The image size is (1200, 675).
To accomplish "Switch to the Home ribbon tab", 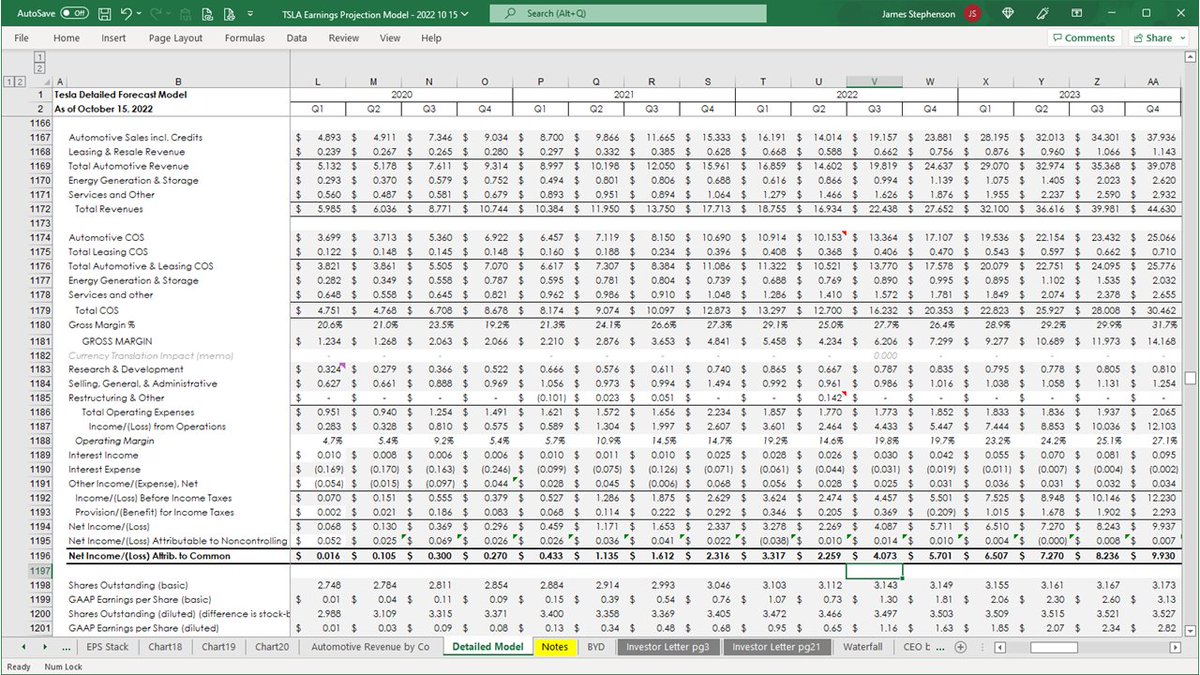I will [67, 38].
